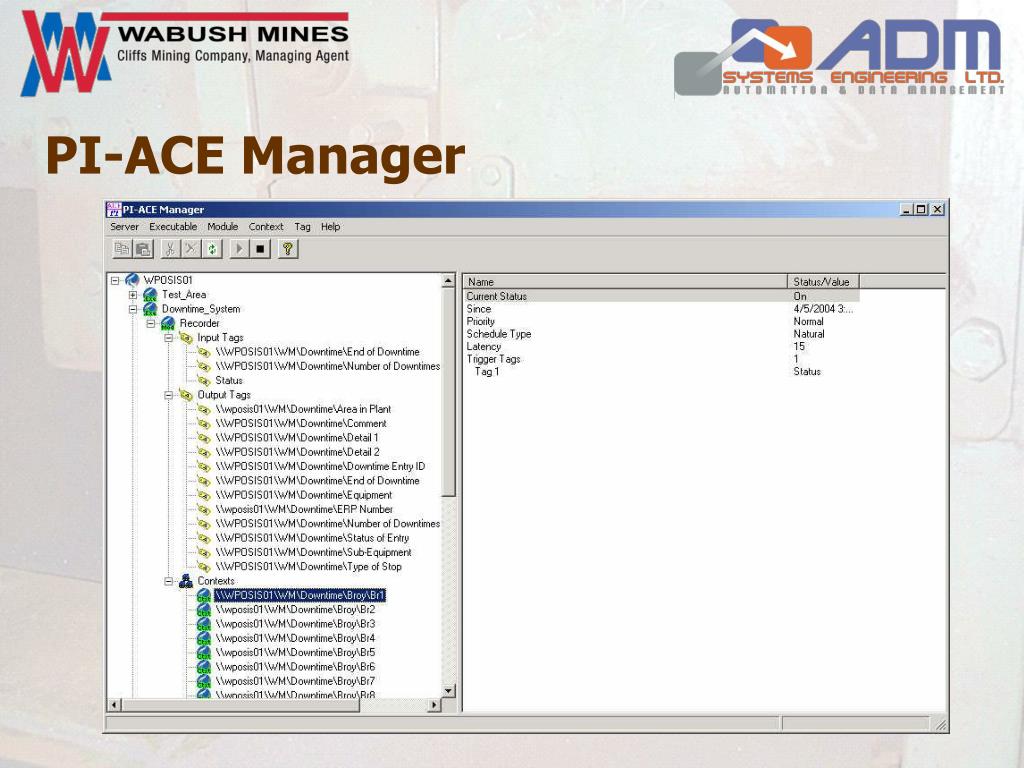Collapse the Downtime_System node
This screenshot has width=1024, height=768.
[x=133, y=310]
